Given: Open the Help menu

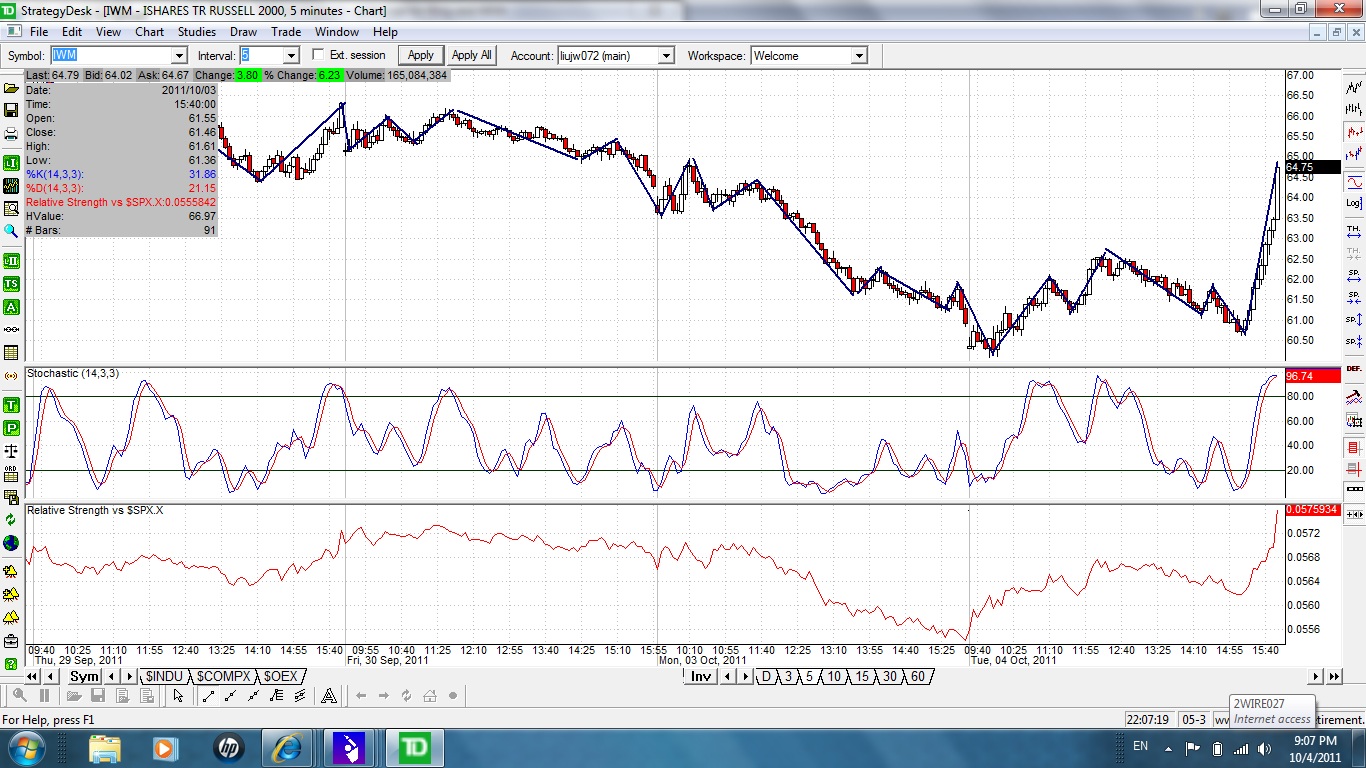Looking at the screenshot, I should (x=385, y=32).
